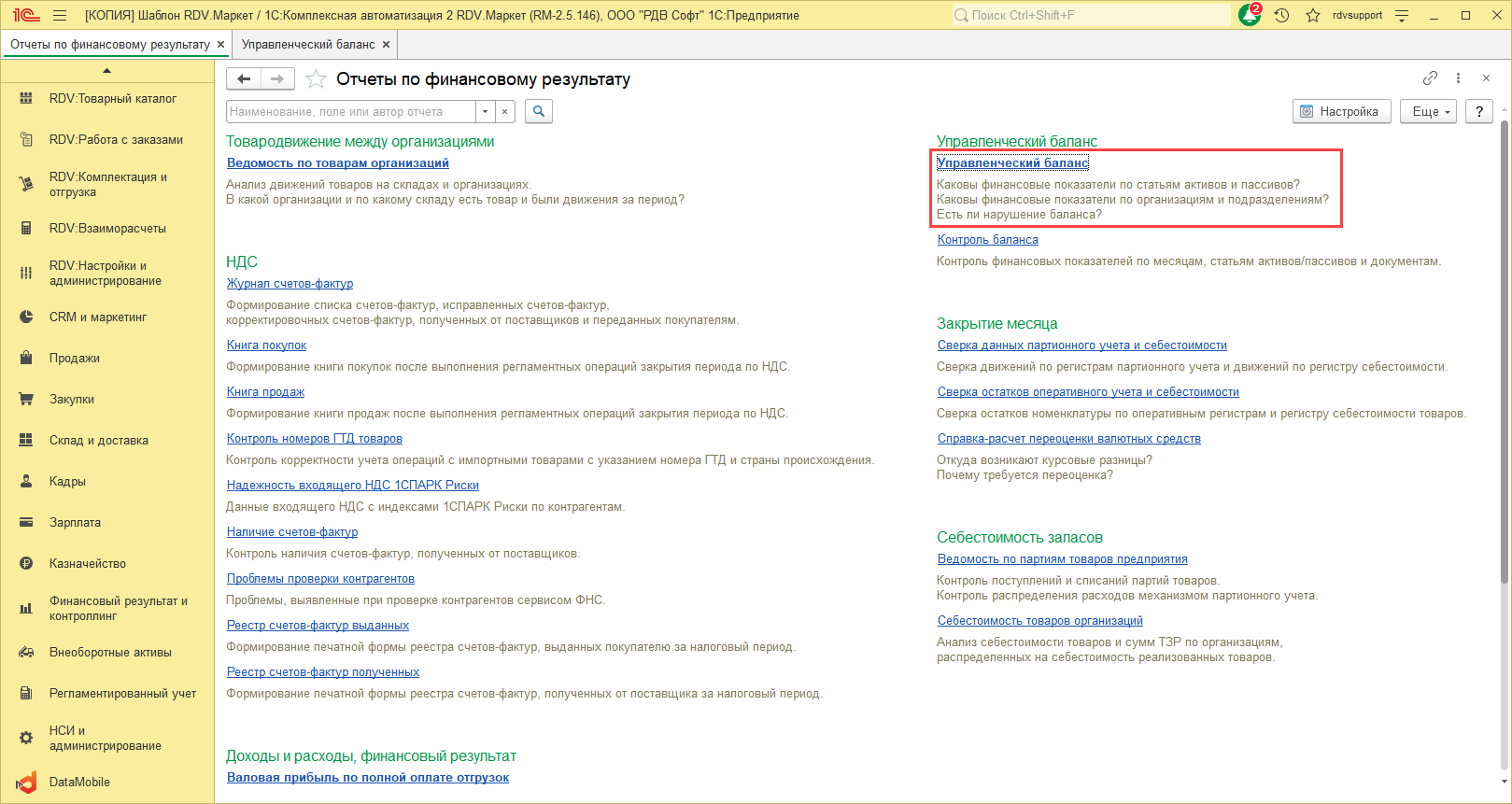Open the hamburger main menu

(60, 15)
